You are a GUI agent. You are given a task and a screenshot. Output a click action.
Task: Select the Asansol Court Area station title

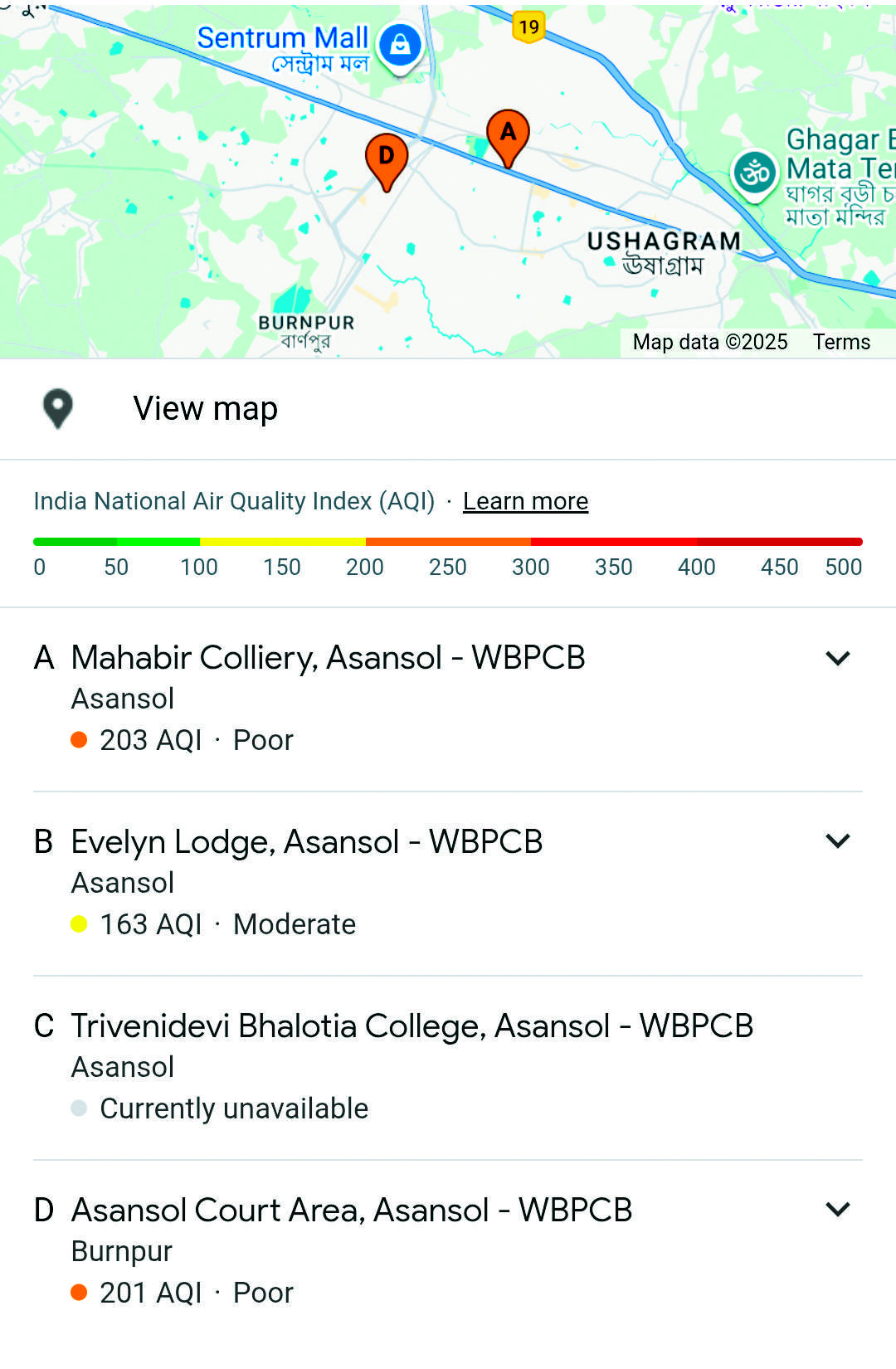click(352, 1211)
